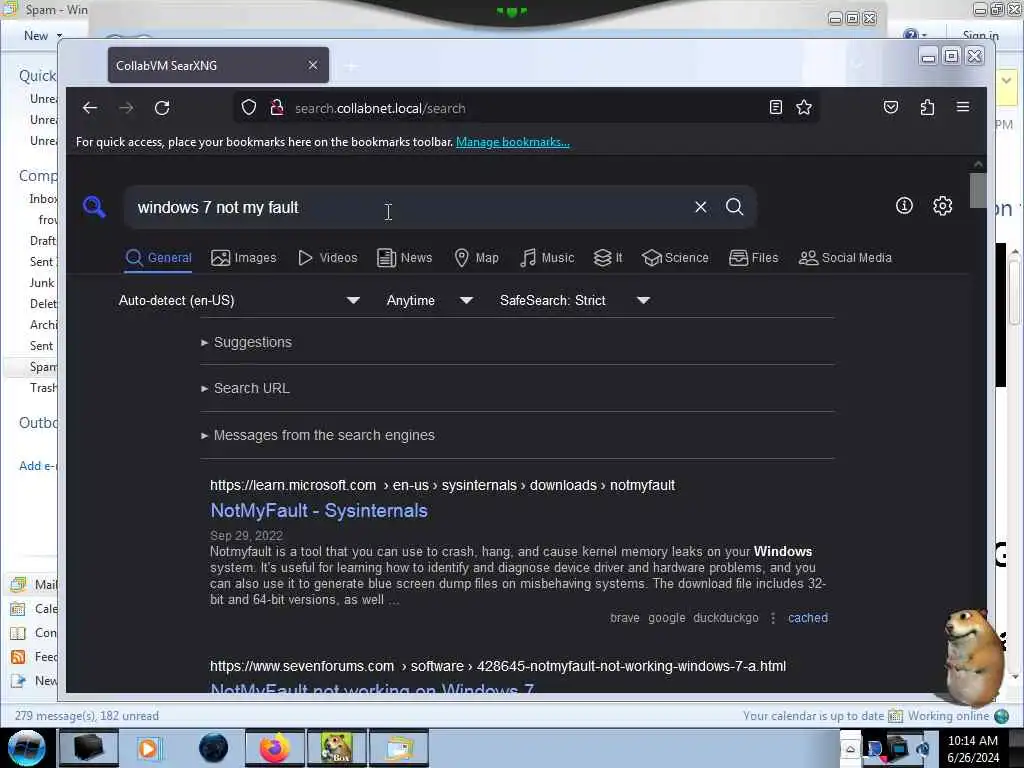Open the media player taskbar icon

tap(148, 748)
